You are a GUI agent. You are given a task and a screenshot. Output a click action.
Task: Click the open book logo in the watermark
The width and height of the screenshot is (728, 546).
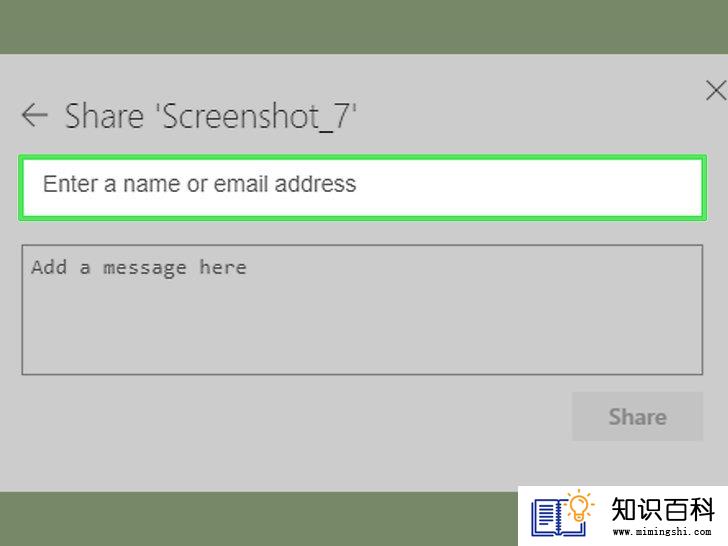[559, 516]
